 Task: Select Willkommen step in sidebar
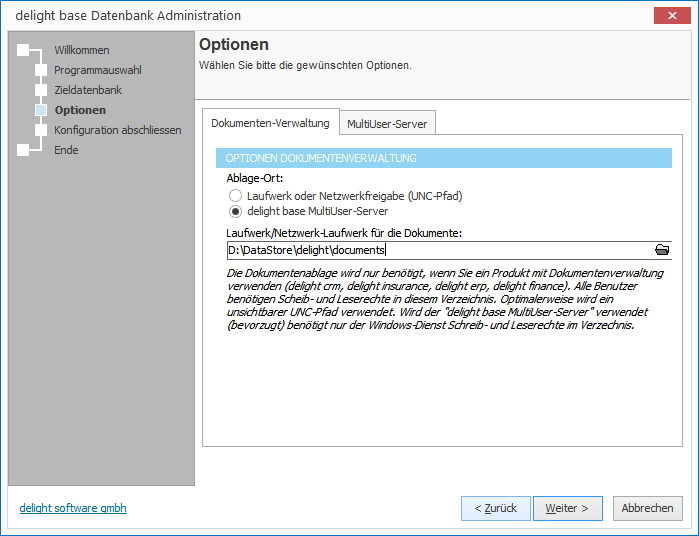pos(82,50)
